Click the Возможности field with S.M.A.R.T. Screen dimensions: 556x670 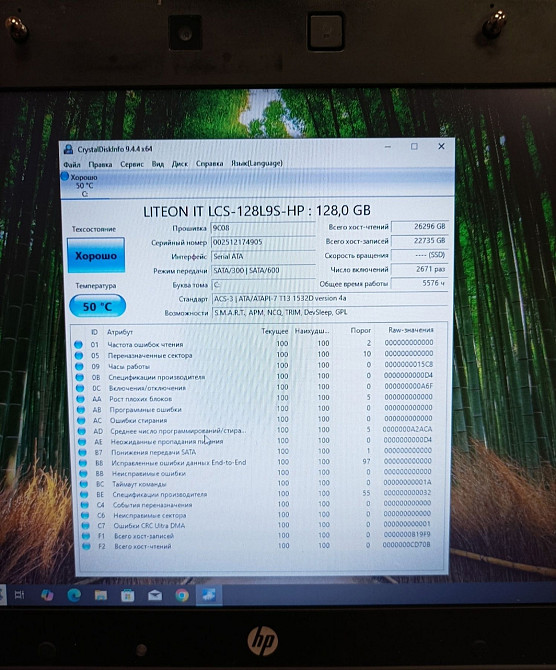point(329,312)
